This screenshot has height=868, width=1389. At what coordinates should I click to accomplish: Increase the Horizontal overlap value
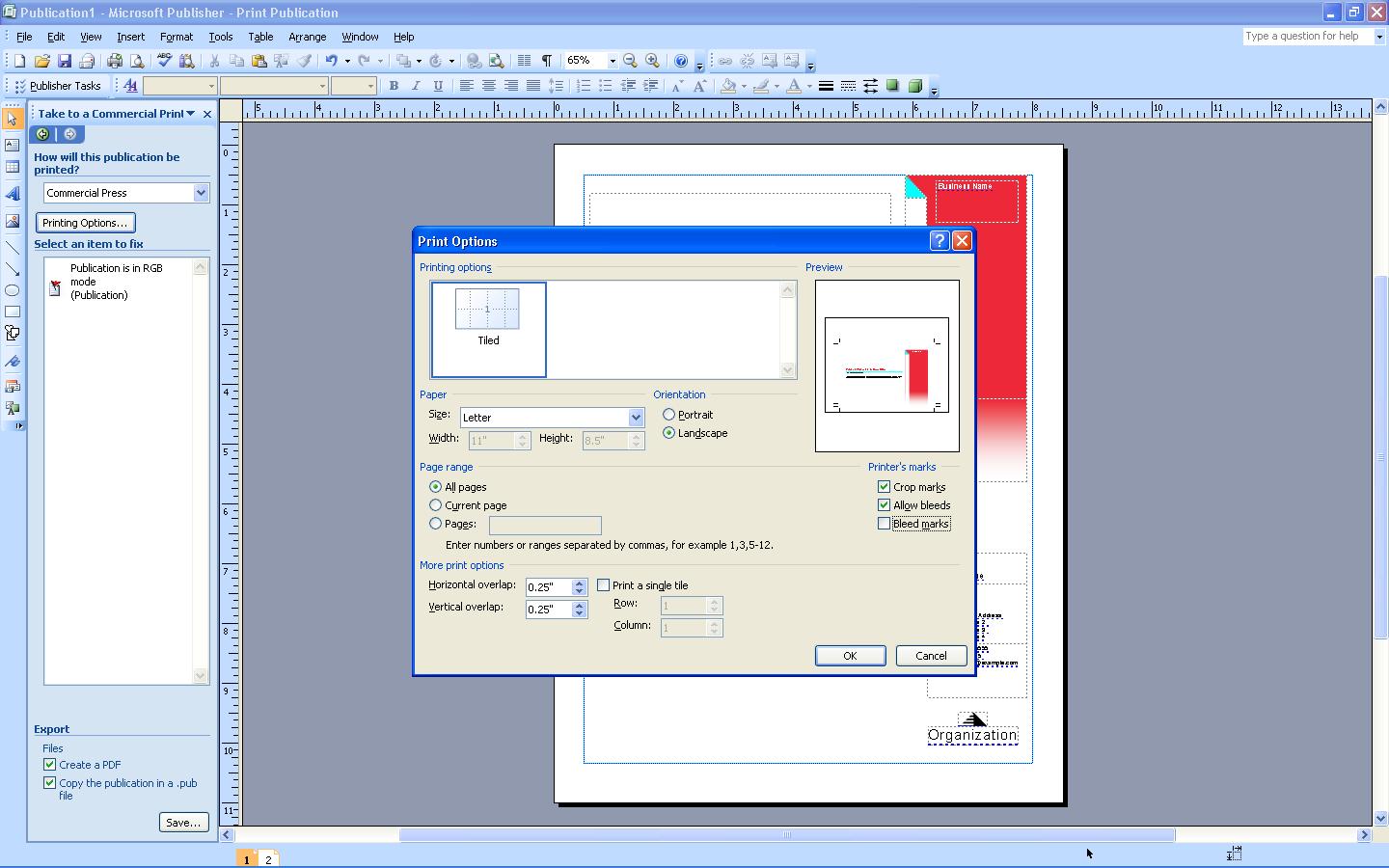tap(581, 582)
